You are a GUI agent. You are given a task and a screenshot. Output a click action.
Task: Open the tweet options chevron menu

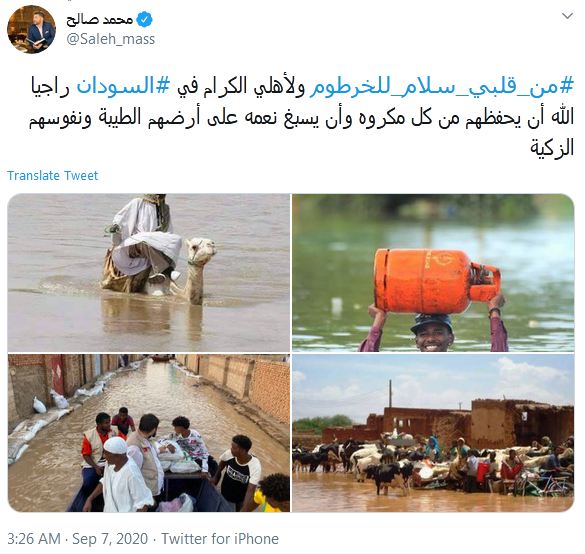point(567,16)
